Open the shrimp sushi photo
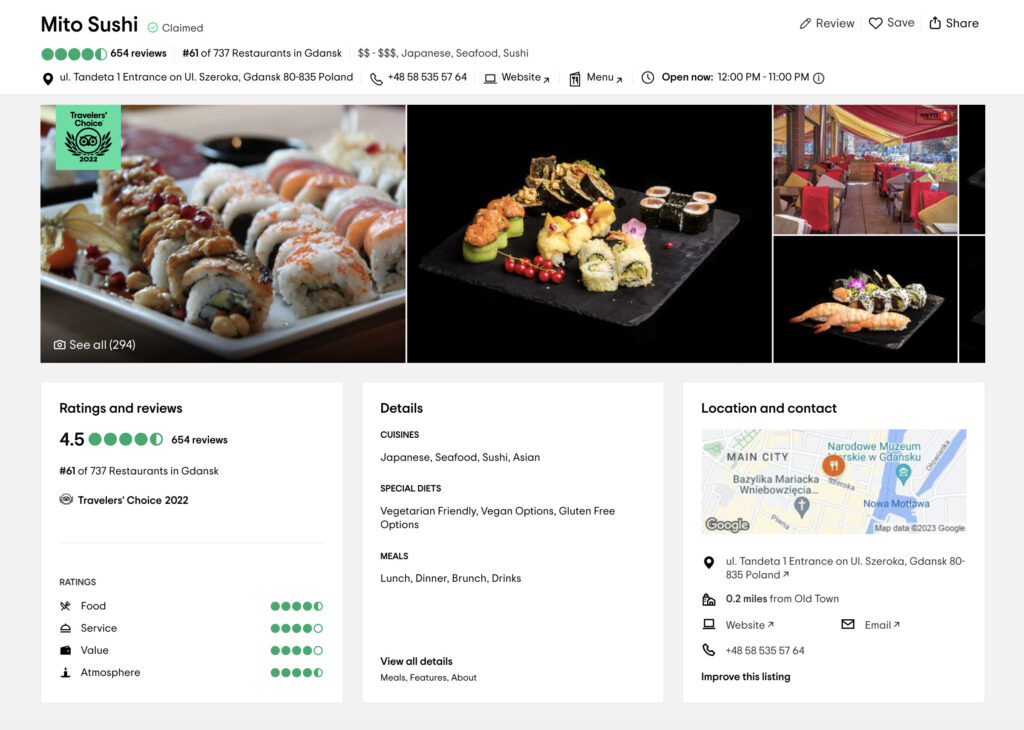This screenshot has height=730, width=1024. tap(865, 300)
